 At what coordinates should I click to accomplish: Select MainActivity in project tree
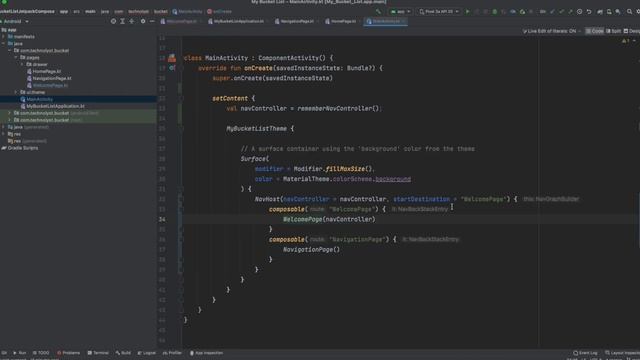39,99
